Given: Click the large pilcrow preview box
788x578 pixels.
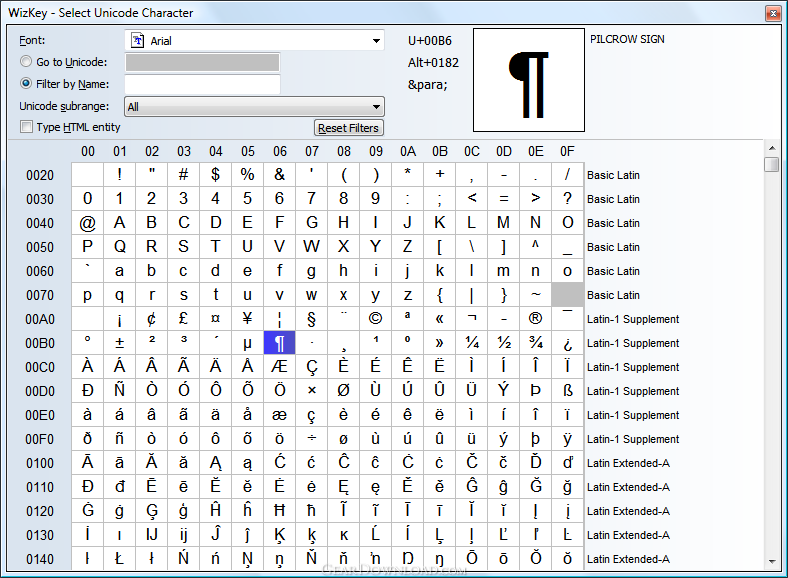Looking at the screenshot, I should click(x=529, y=80).
